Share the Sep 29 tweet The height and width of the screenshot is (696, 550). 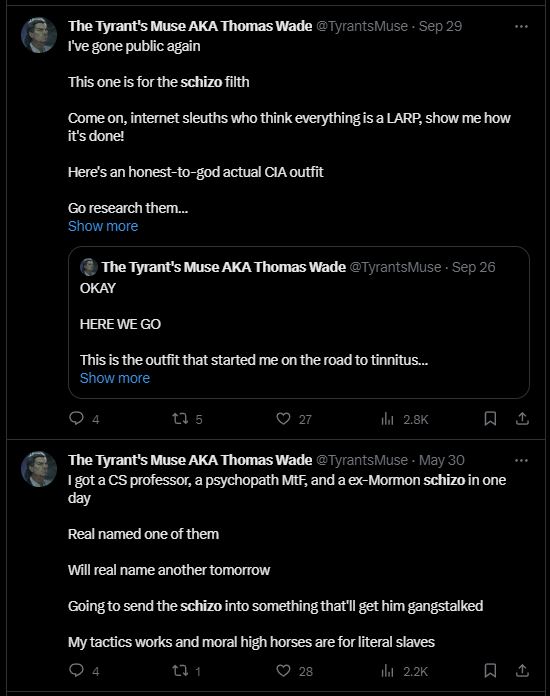click(522, 419)
